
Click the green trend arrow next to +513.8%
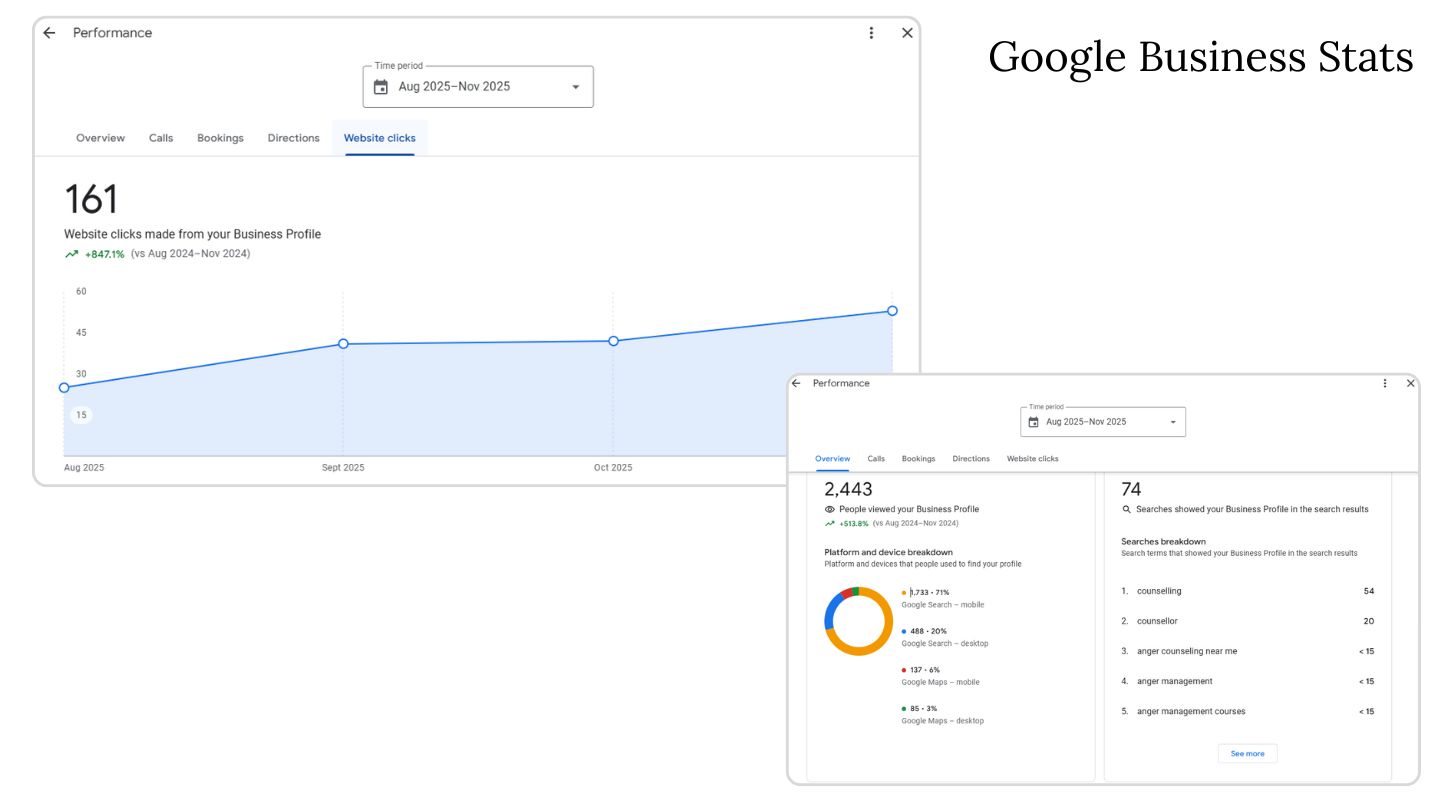[x=828, y=522]
